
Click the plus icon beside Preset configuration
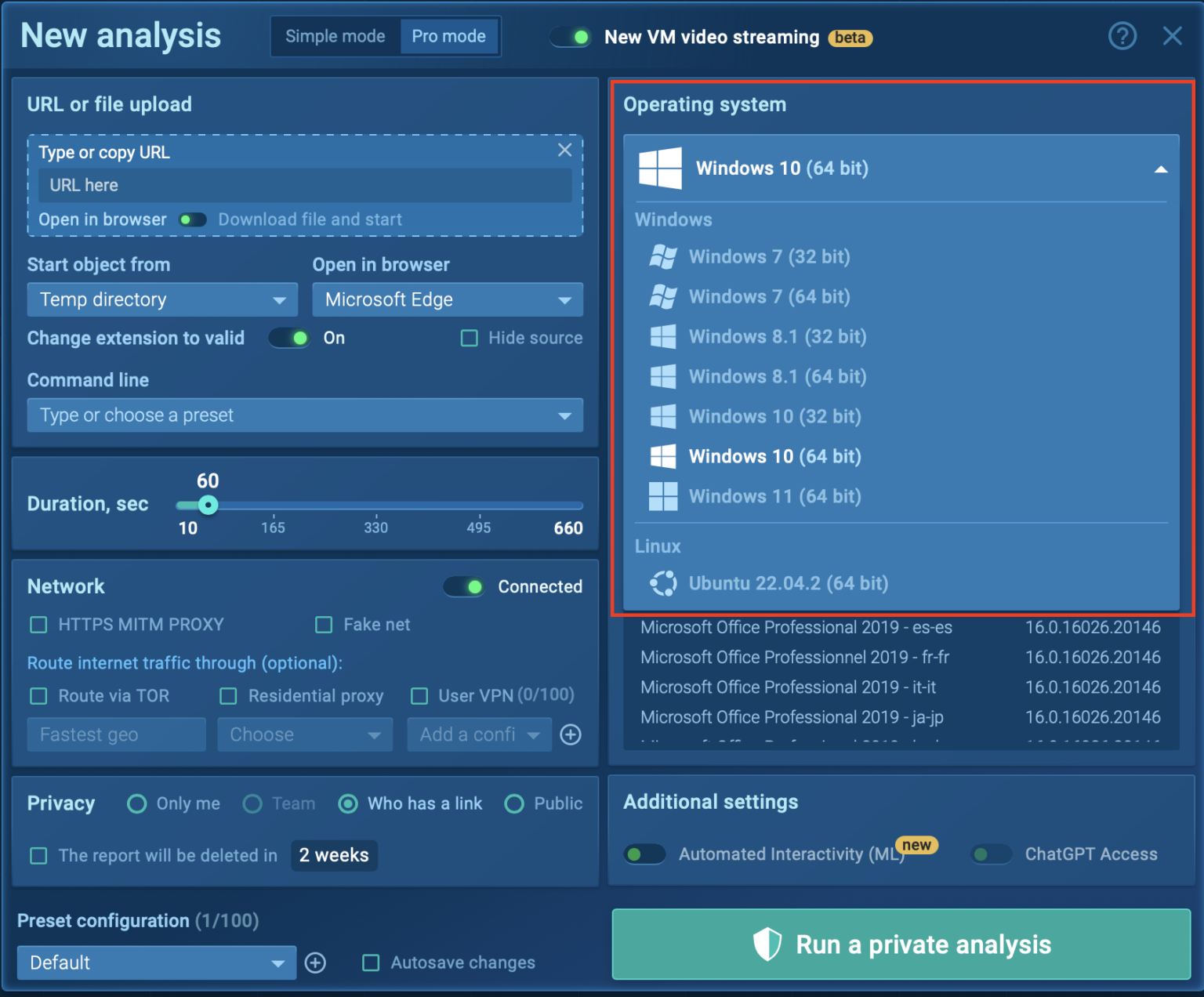[x=315, y=963]
